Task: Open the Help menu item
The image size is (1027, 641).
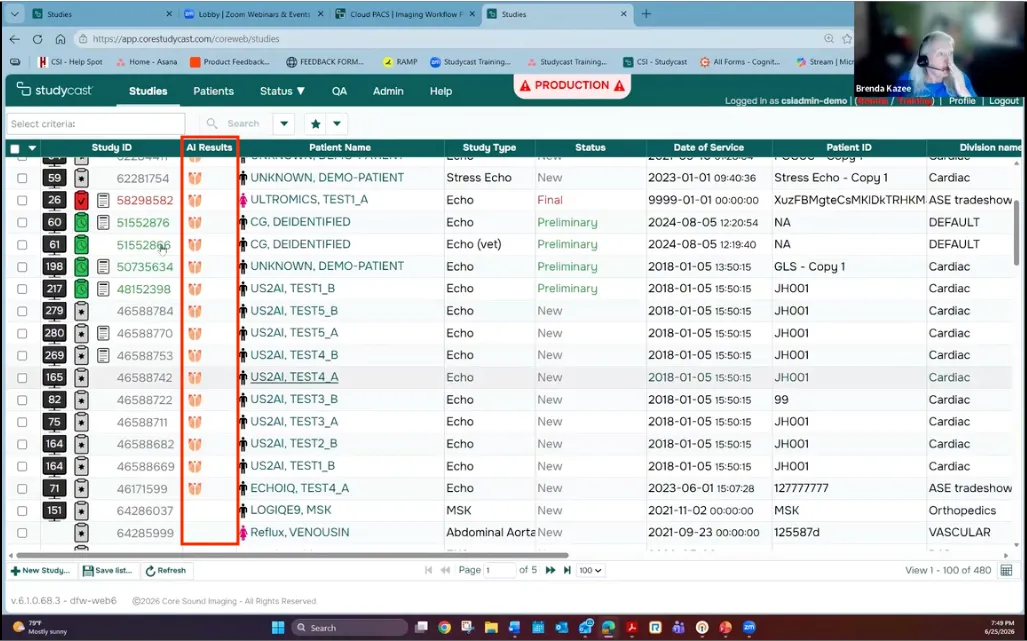Action: click(x=441, y=91)
